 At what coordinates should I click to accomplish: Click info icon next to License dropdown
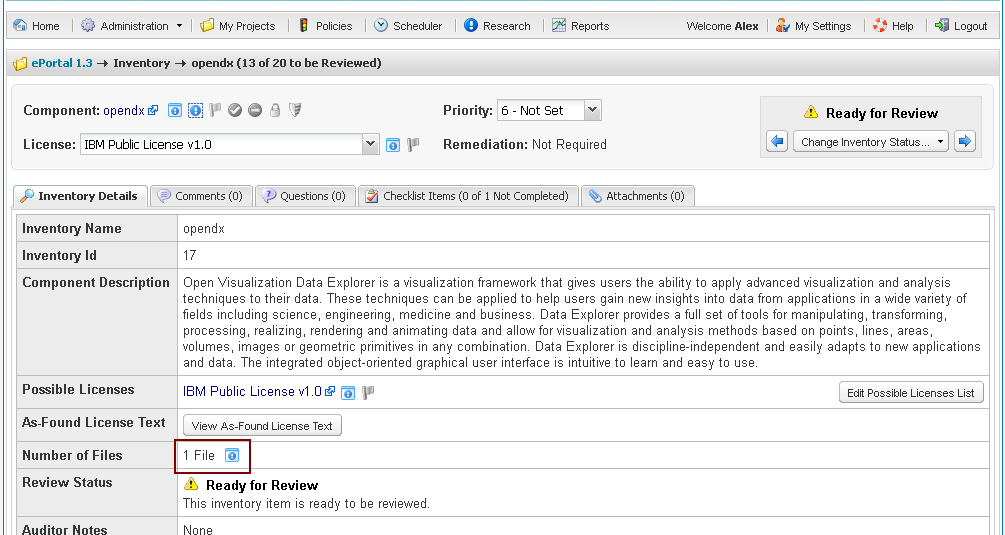[x=393, y=145]
